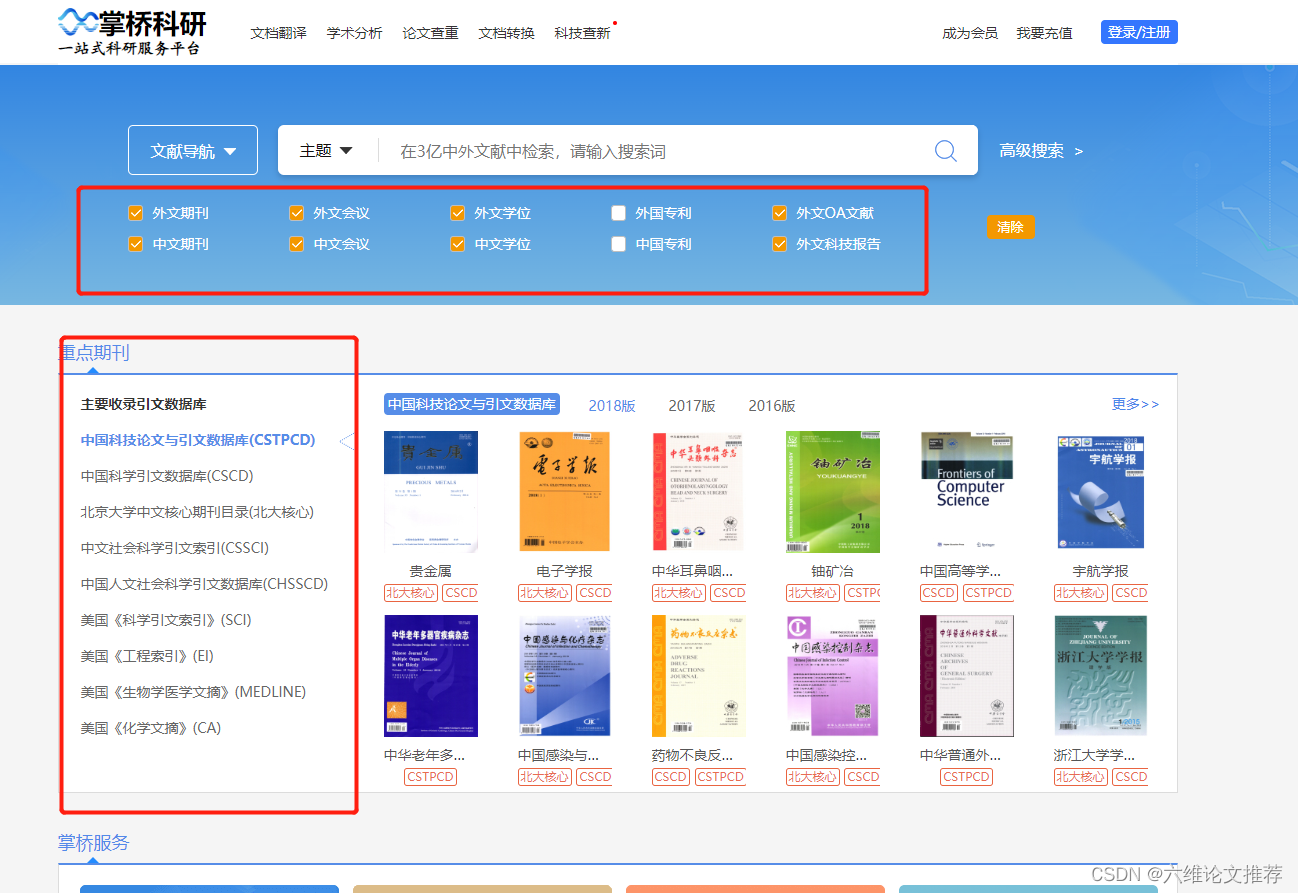Click the orange 清除 button

tap(1011, 227)
